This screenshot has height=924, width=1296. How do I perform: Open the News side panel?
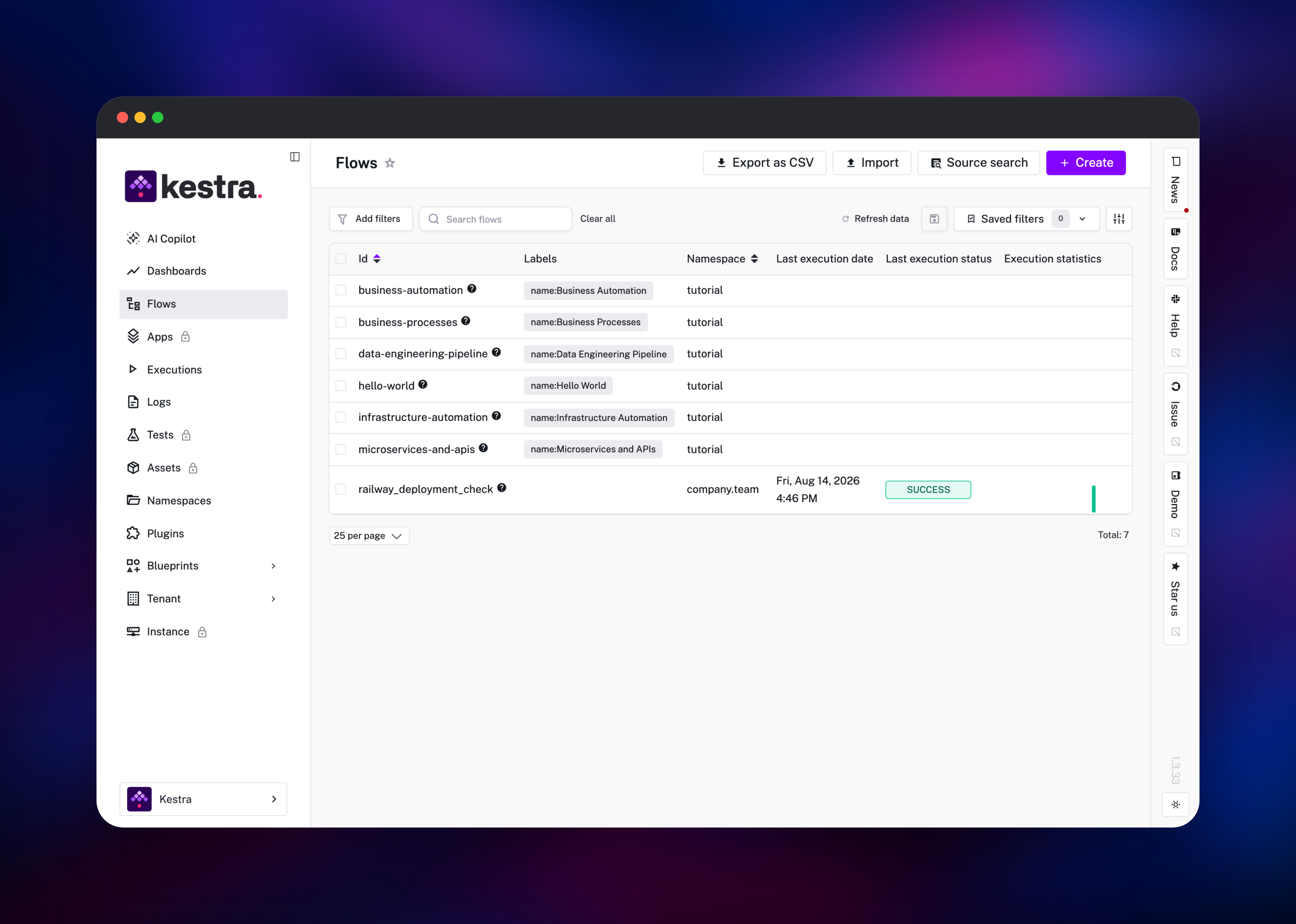[1175, 180]
